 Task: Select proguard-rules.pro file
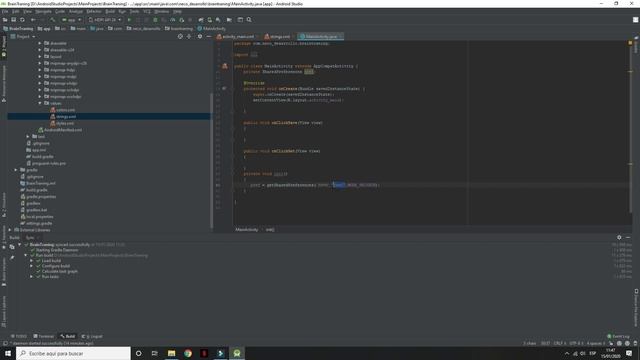(x=46, y=163)
